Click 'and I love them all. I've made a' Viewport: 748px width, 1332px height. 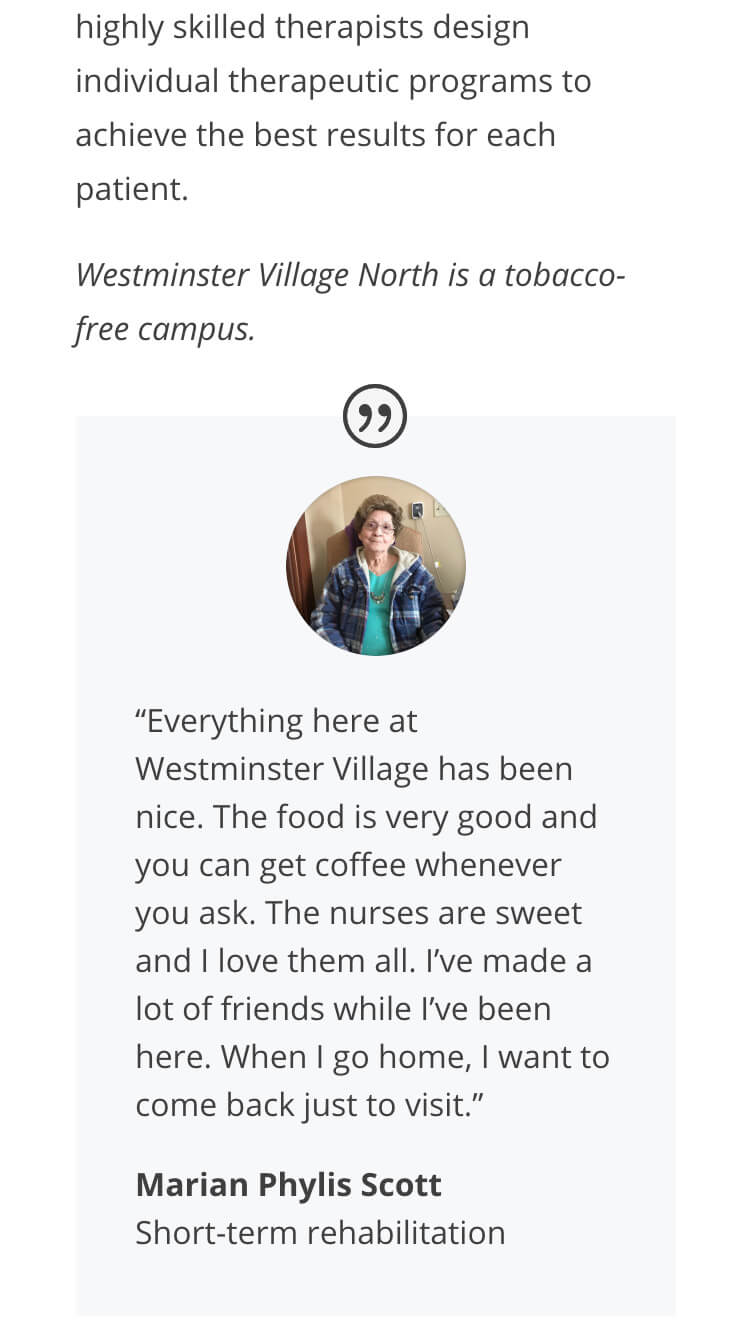coord(363,961)
